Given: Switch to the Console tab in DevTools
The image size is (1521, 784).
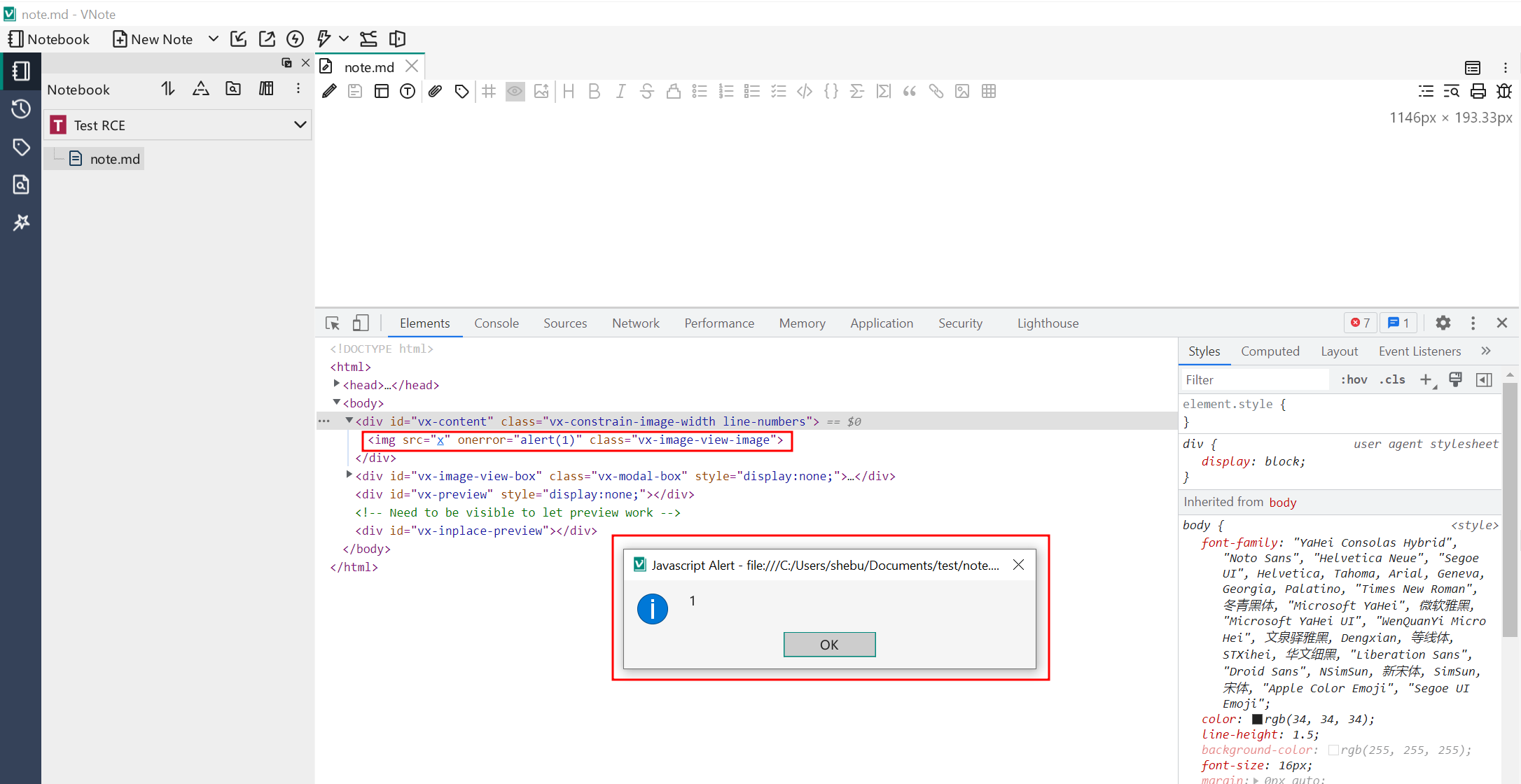Looking at the screenshot, I should (x=496, y=323).
